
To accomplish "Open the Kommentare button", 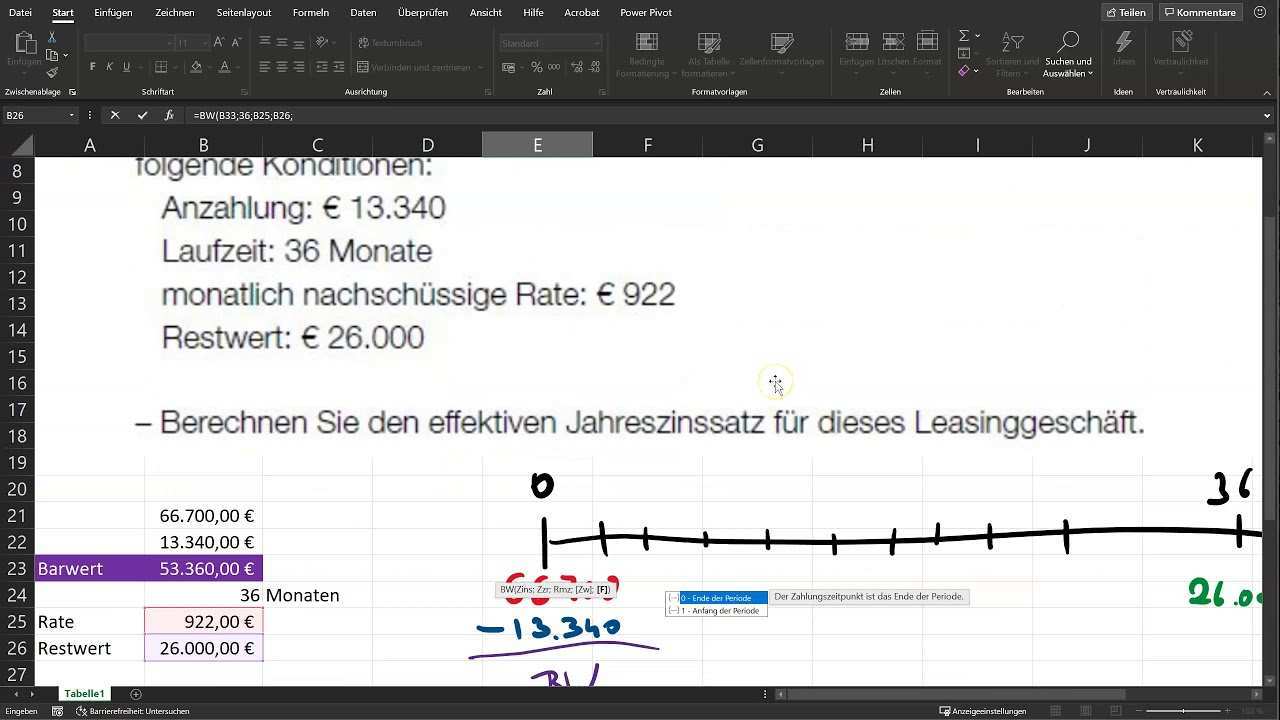I will (1199, 13).
